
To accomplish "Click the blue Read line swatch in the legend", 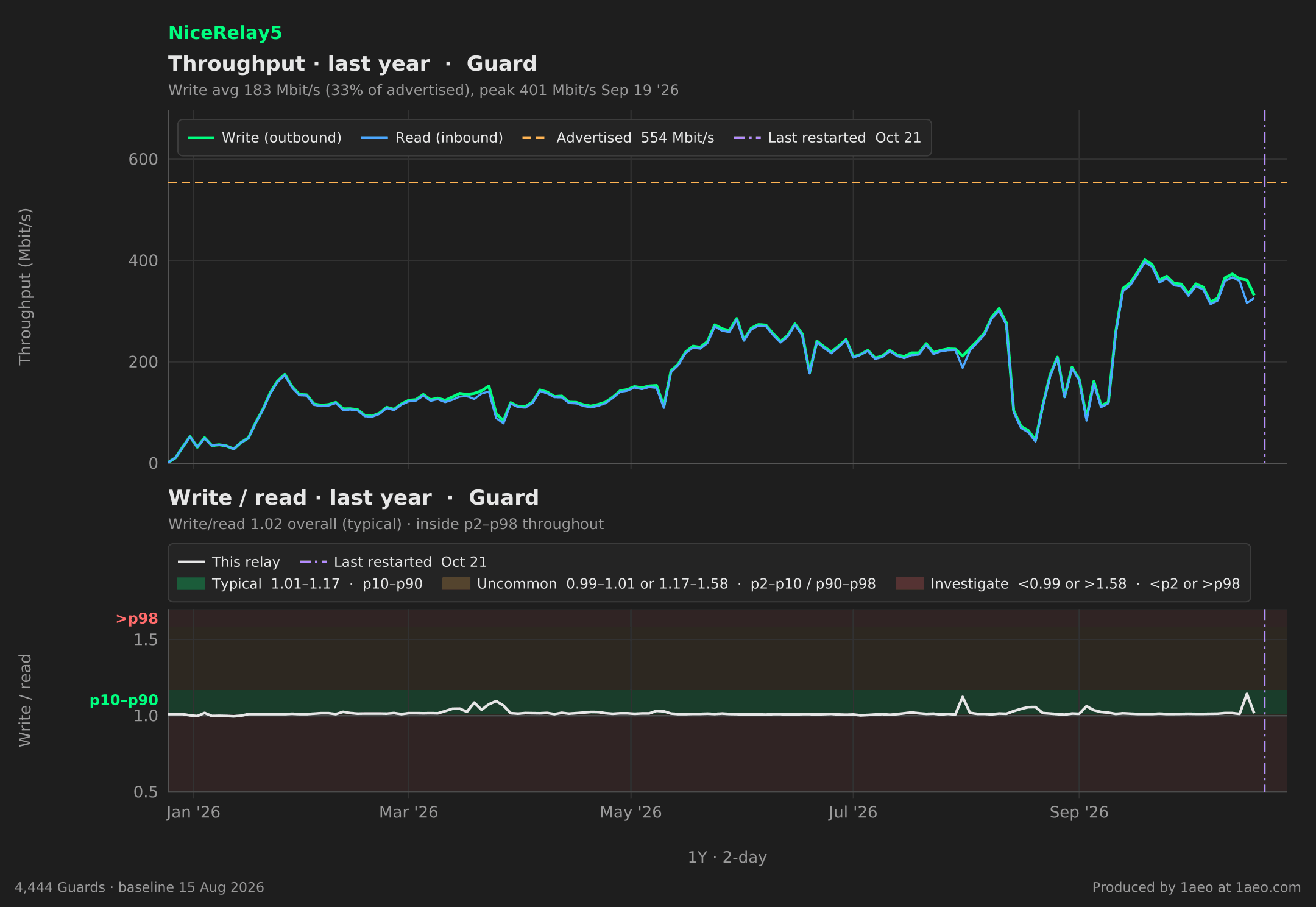I will pyautogui.click(x=374, y=138).
